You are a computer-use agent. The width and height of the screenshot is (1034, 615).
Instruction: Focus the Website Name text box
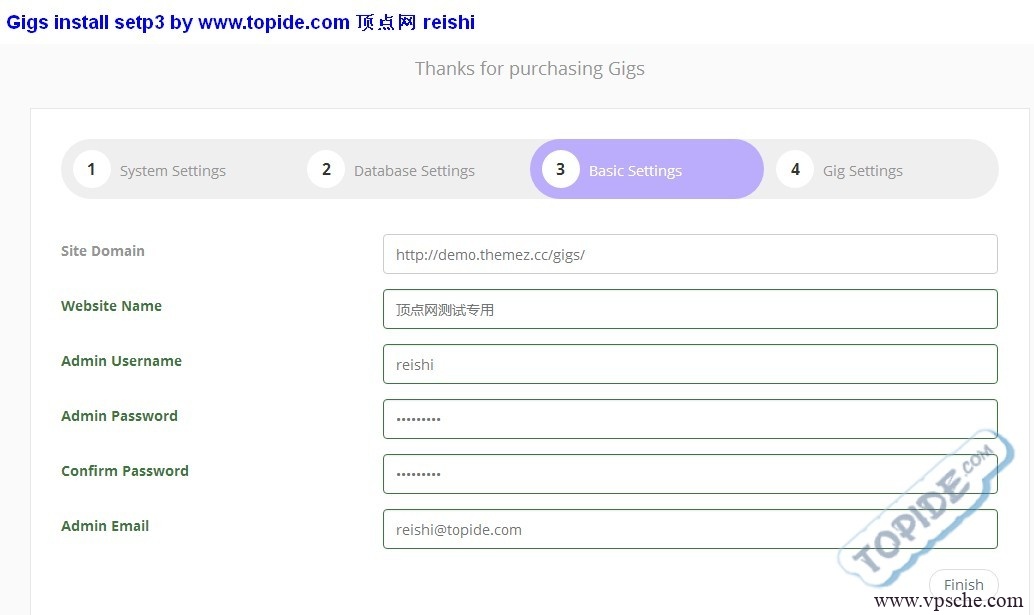pyautogui.click(x=689, y=309)
